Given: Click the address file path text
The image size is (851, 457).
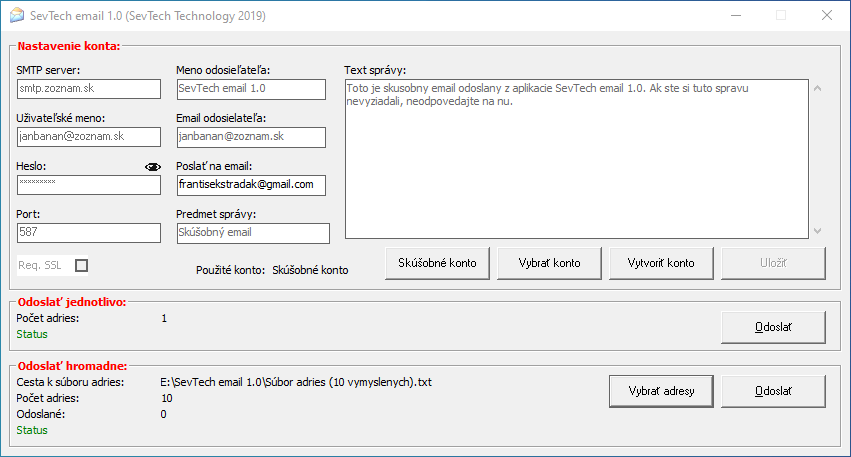Looking at the screenshot, I should pos(296,382).
